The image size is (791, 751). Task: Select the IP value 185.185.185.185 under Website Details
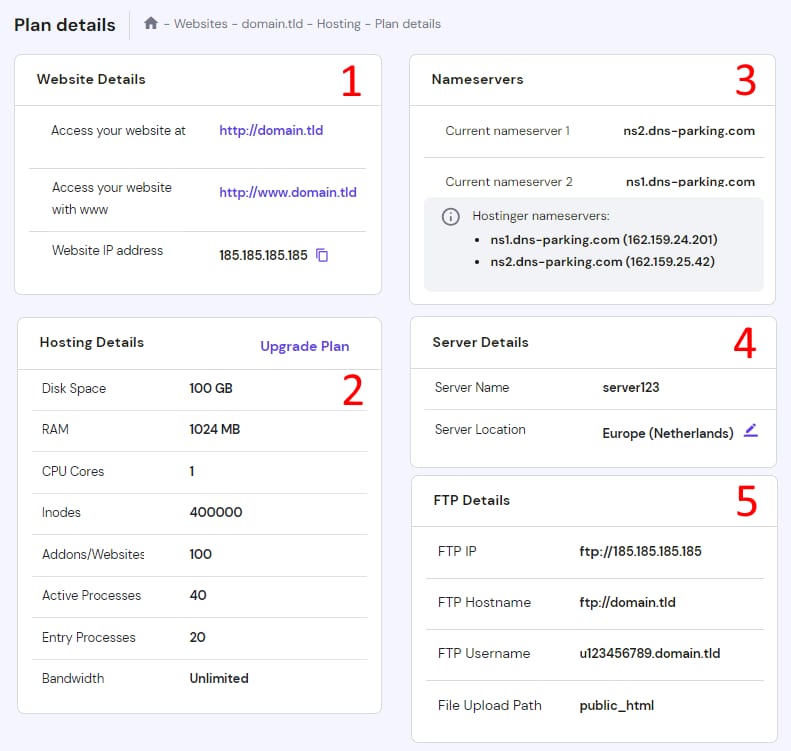click(x=263, y=255)
